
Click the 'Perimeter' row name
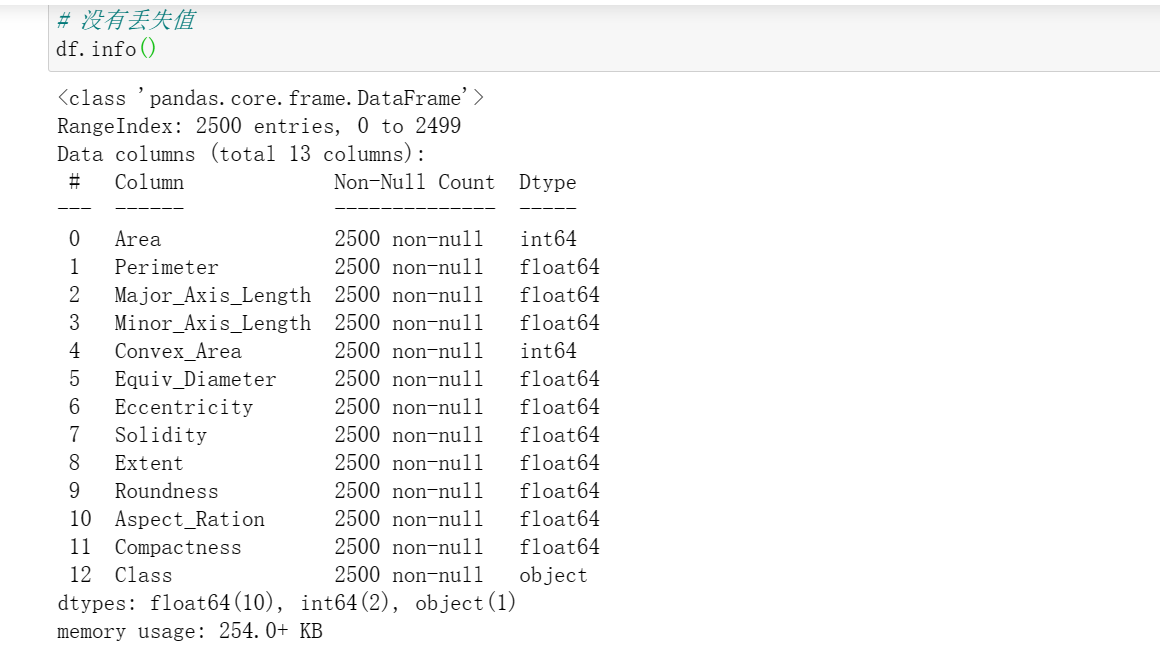tap(166, 267)
